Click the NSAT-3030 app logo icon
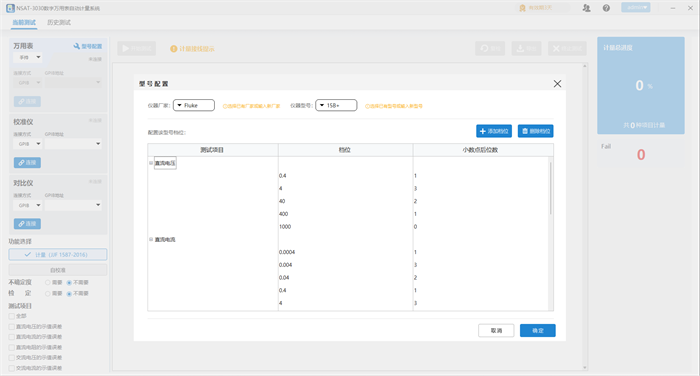The height and width of the screenshot is (376, 700). point(10,8)
